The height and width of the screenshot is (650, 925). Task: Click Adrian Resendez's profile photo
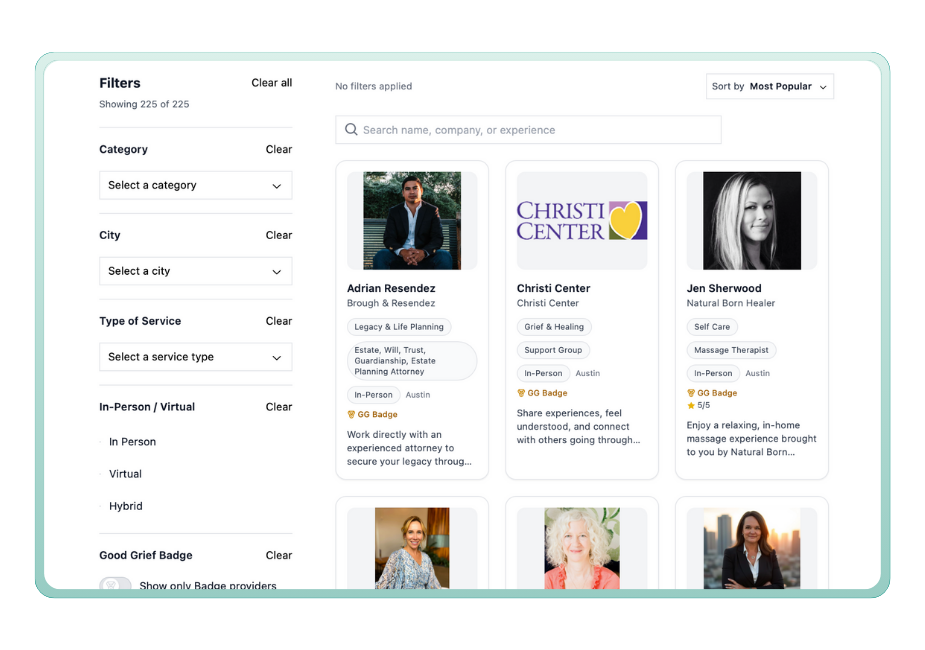[x=411, y=220]
